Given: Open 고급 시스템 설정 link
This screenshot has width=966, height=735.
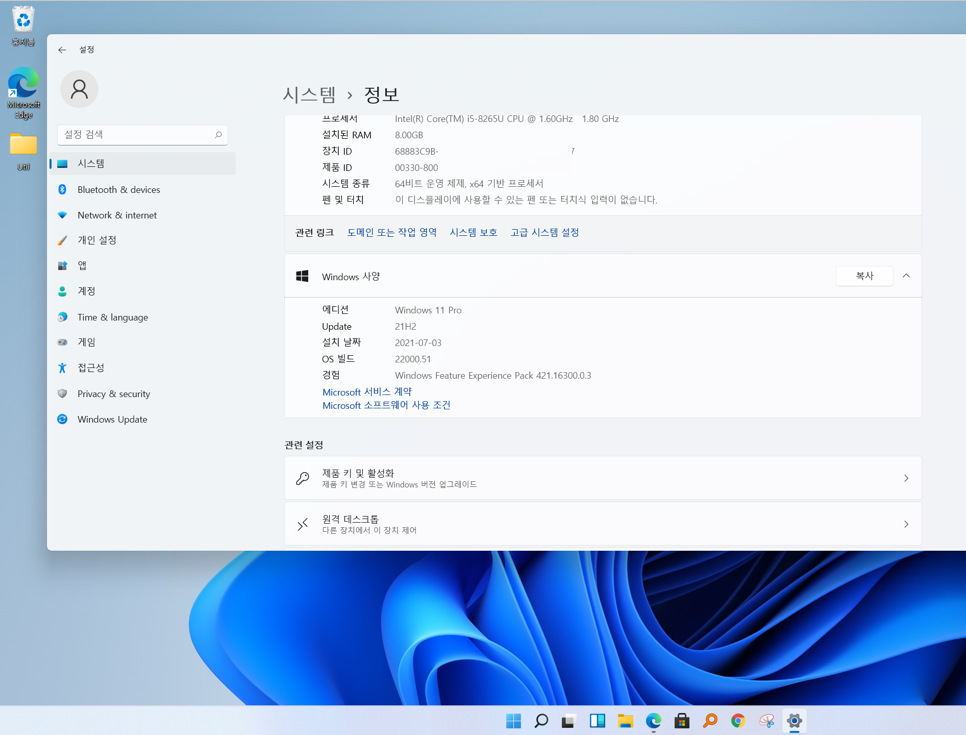Looking at the screenshot, I should (x=545, y=232).
